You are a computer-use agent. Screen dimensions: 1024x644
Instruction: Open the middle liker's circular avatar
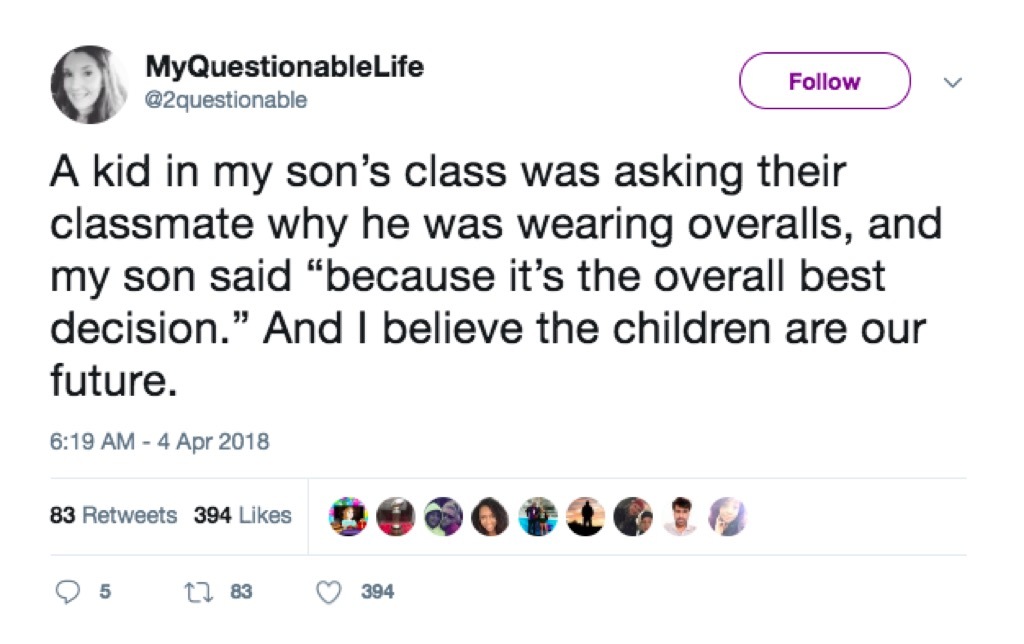[537, 516]
